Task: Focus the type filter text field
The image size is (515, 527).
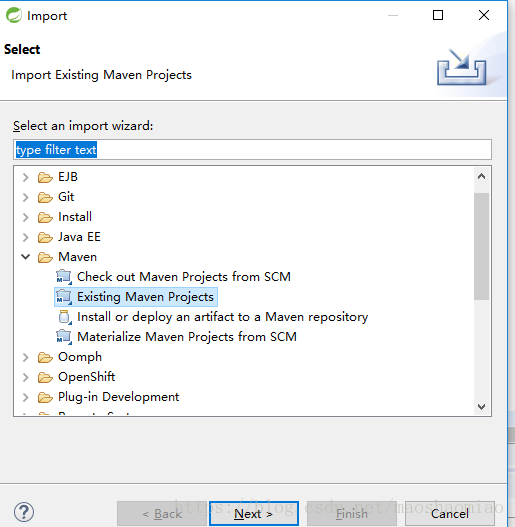Action: click(x=252, y=150)
